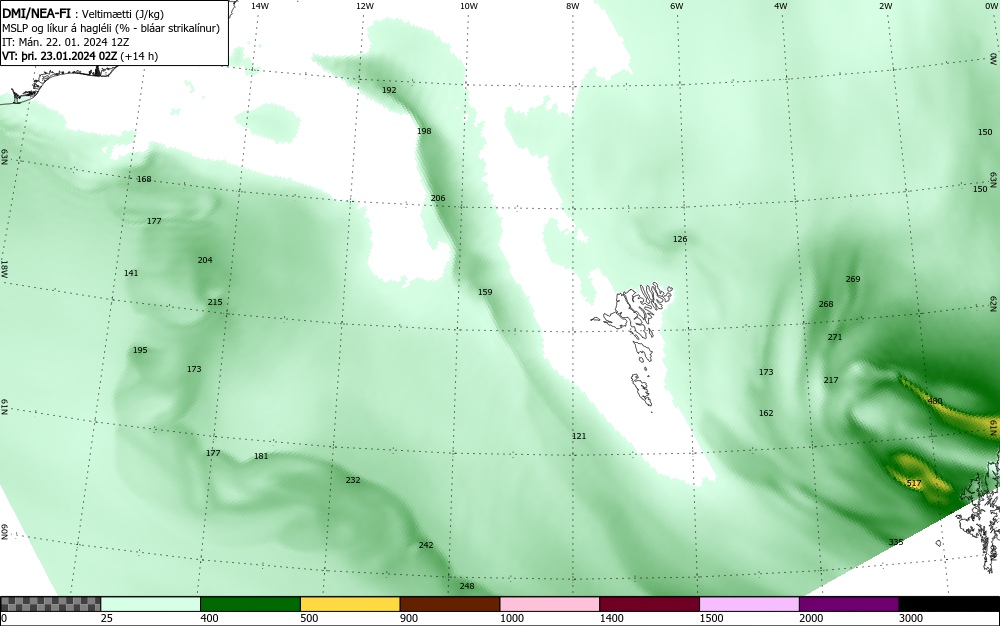Click the initial time 'IT: Mán. 22. 01. 2024 12Z'
This screenshot has height=626, width=1000.
(66, 42)
